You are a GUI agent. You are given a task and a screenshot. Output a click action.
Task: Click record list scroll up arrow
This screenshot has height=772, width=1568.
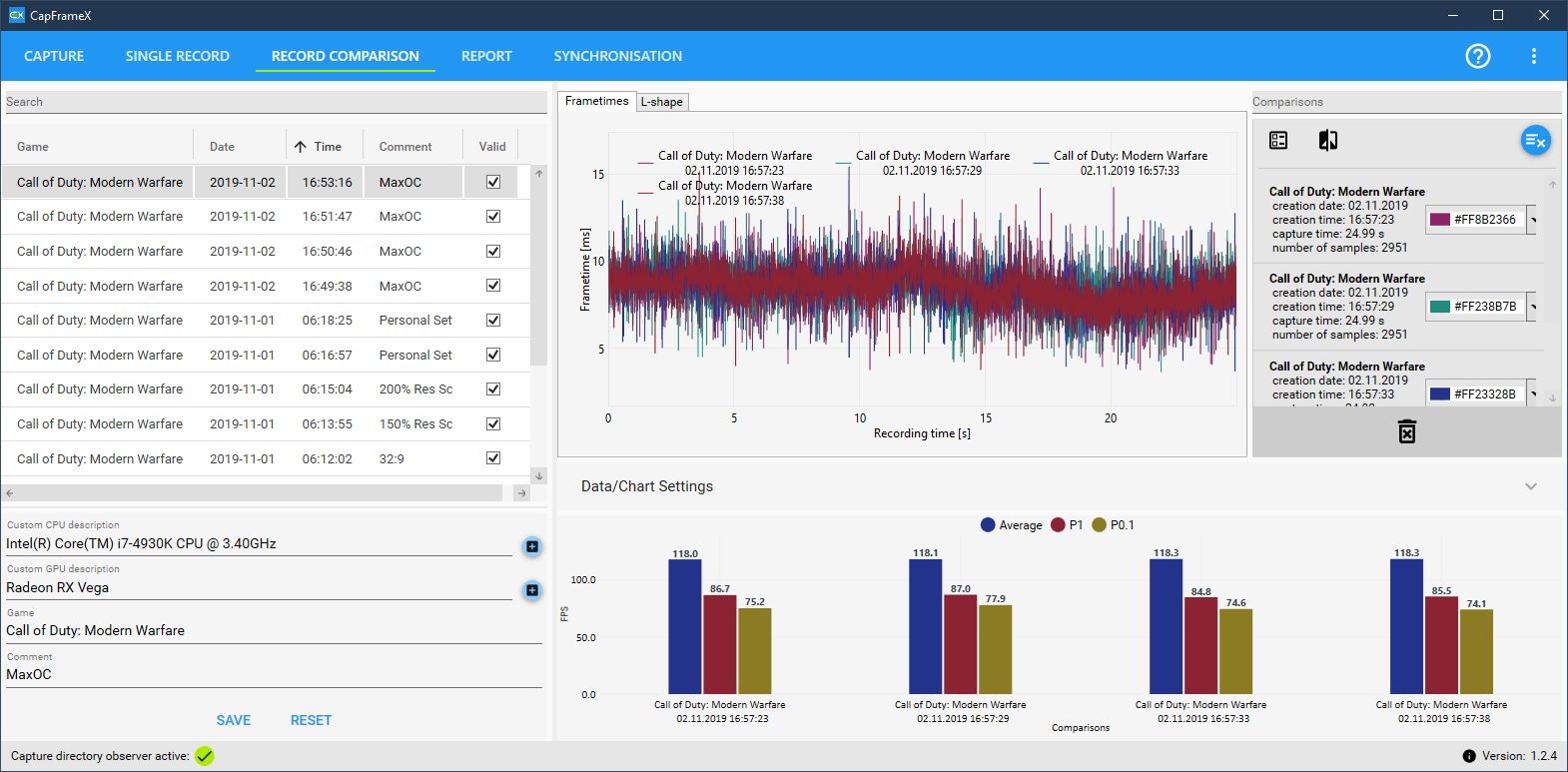(x=539, y=174)
